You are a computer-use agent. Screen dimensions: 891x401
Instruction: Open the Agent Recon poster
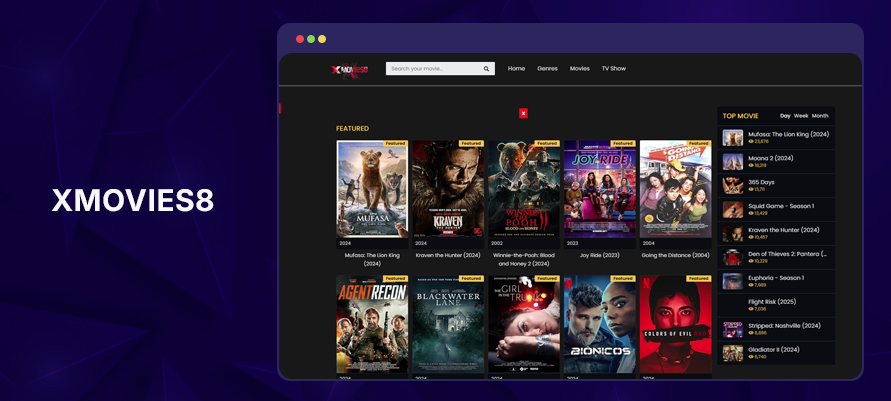tap(372, 324)
